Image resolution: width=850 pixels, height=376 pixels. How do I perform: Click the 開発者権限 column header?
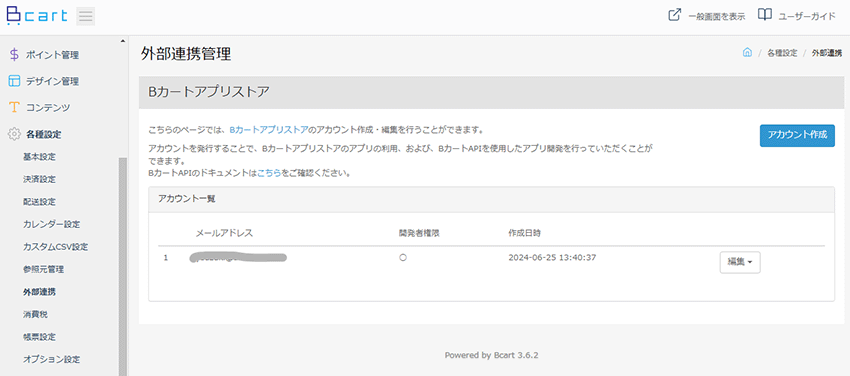[418, 233]
